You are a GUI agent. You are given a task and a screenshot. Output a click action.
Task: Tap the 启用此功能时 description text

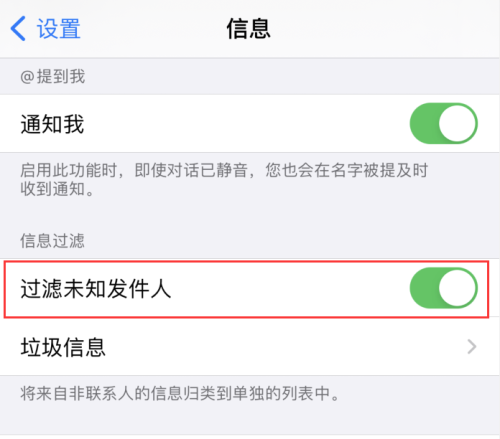224,179
